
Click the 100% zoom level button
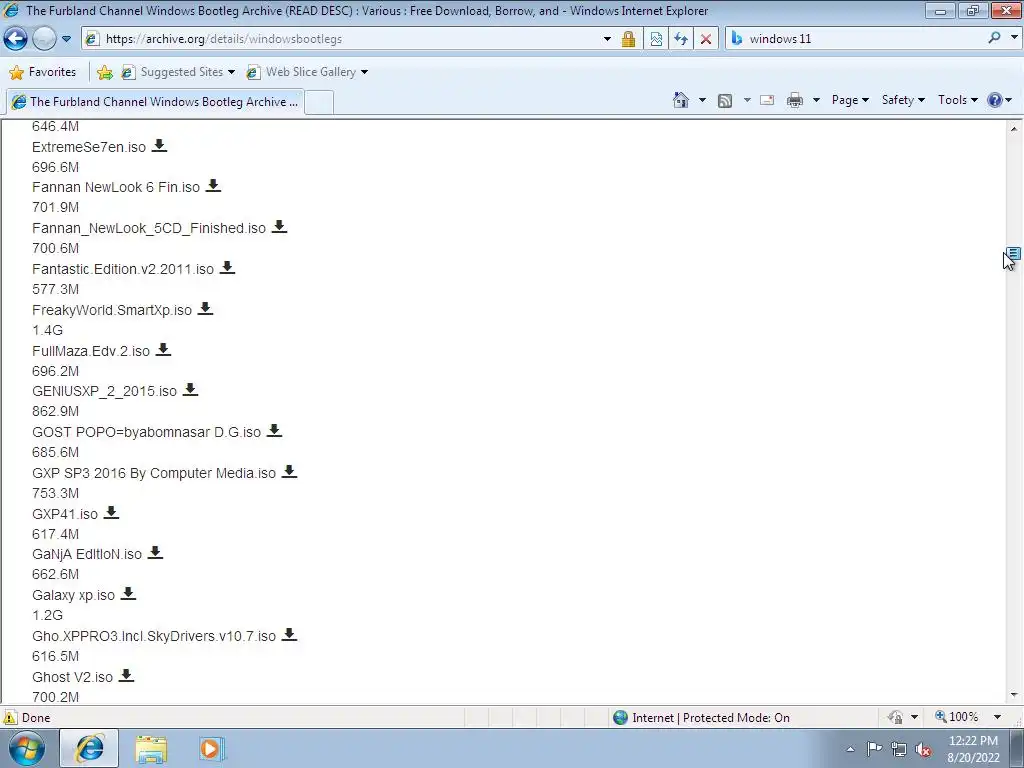[x=957, y=717]
